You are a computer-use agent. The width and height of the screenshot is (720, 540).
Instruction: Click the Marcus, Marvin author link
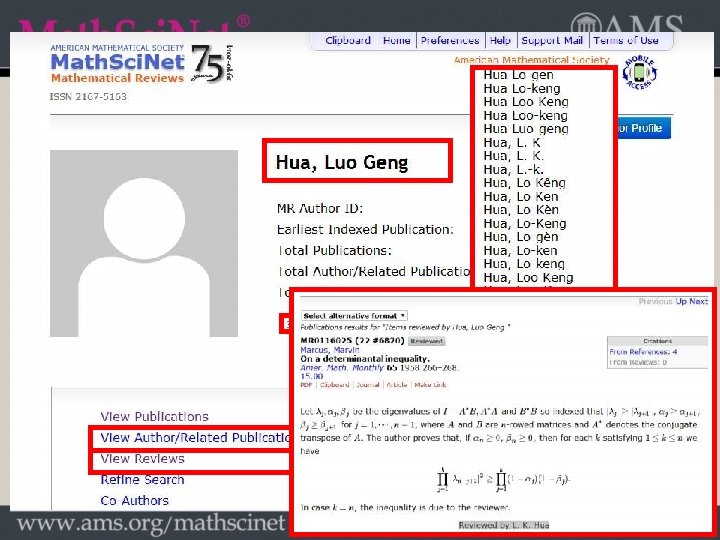(x=329, y=350)
